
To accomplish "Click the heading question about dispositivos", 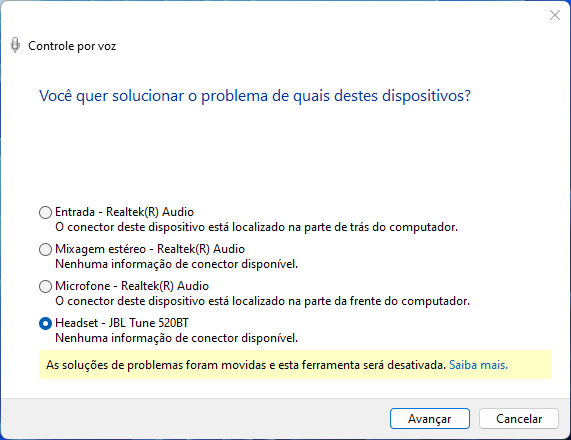I will click(255, 96).
